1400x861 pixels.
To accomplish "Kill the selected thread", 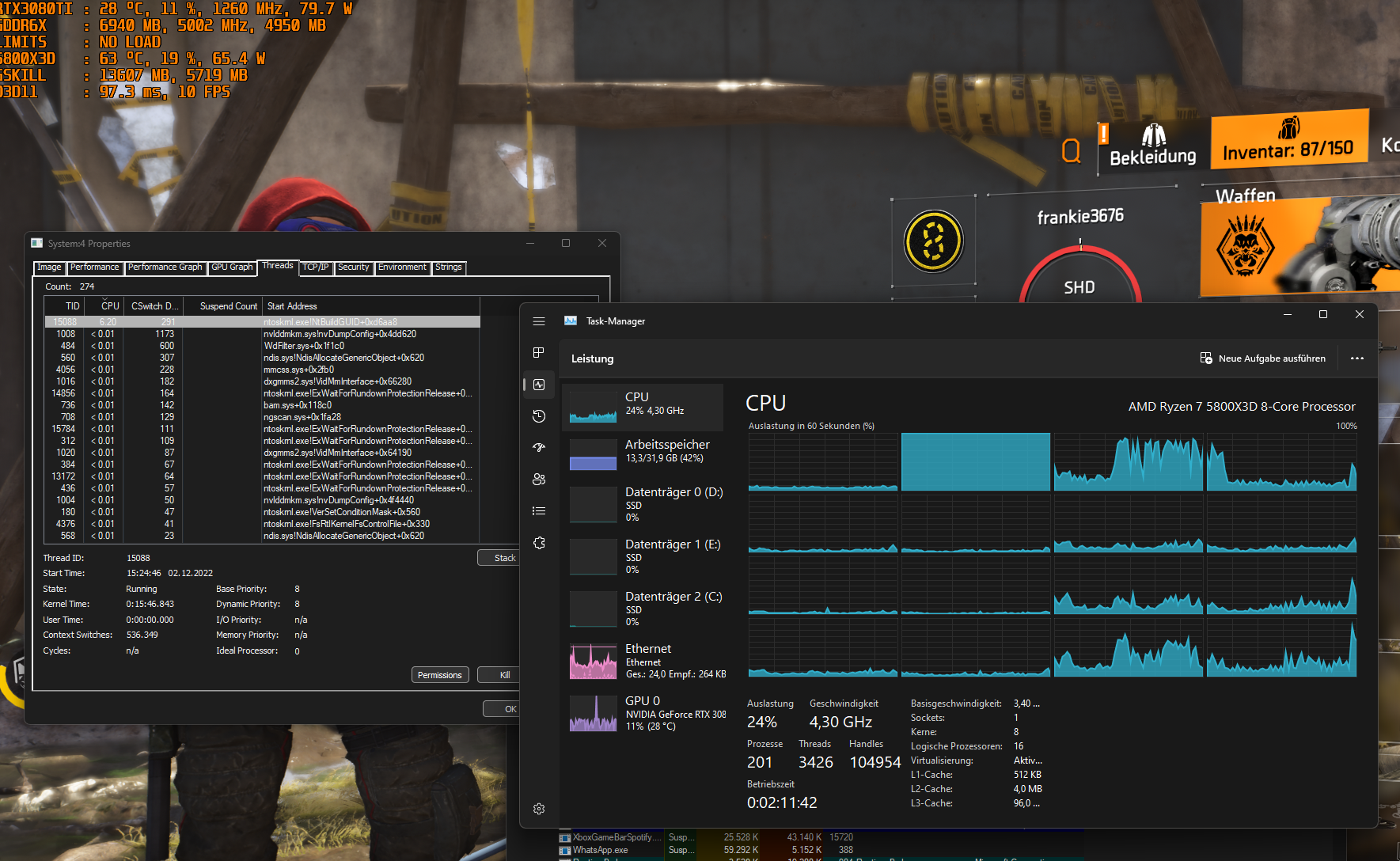I will pos(499,675).
